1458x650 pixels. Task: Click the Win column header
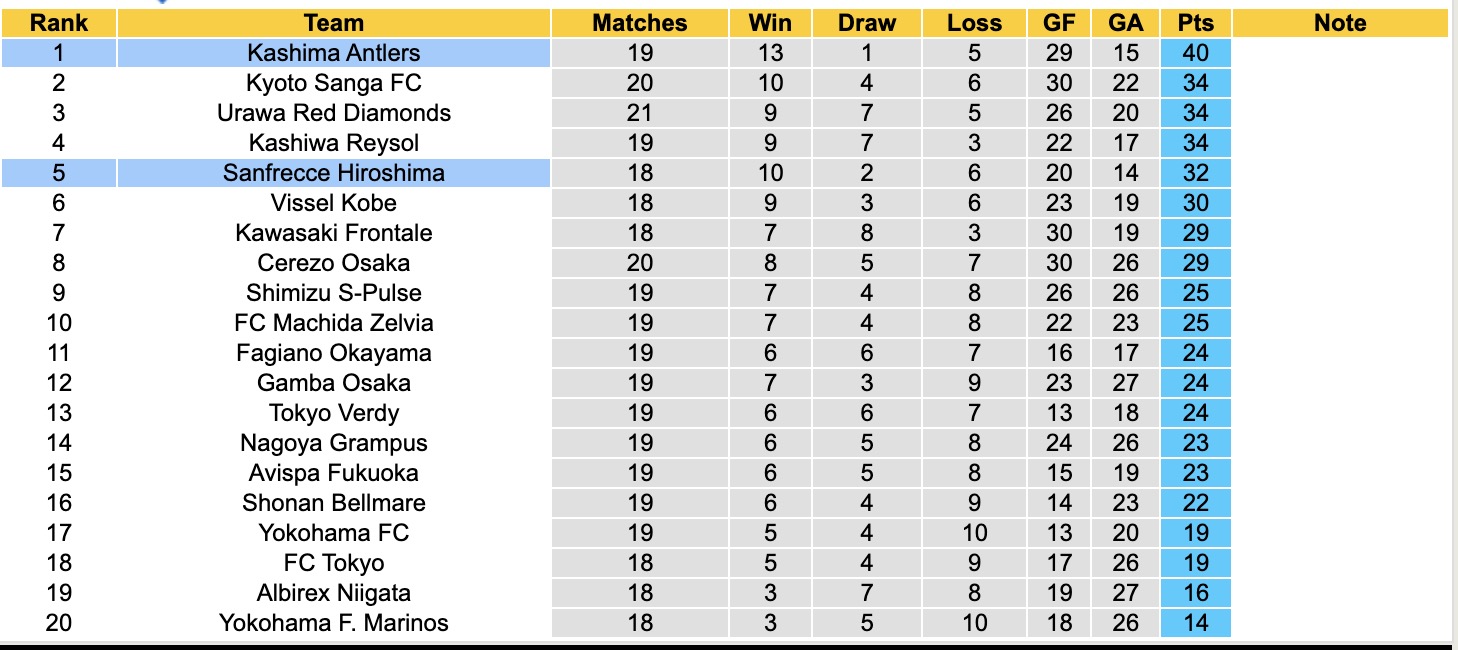click(x=770, y=23)
